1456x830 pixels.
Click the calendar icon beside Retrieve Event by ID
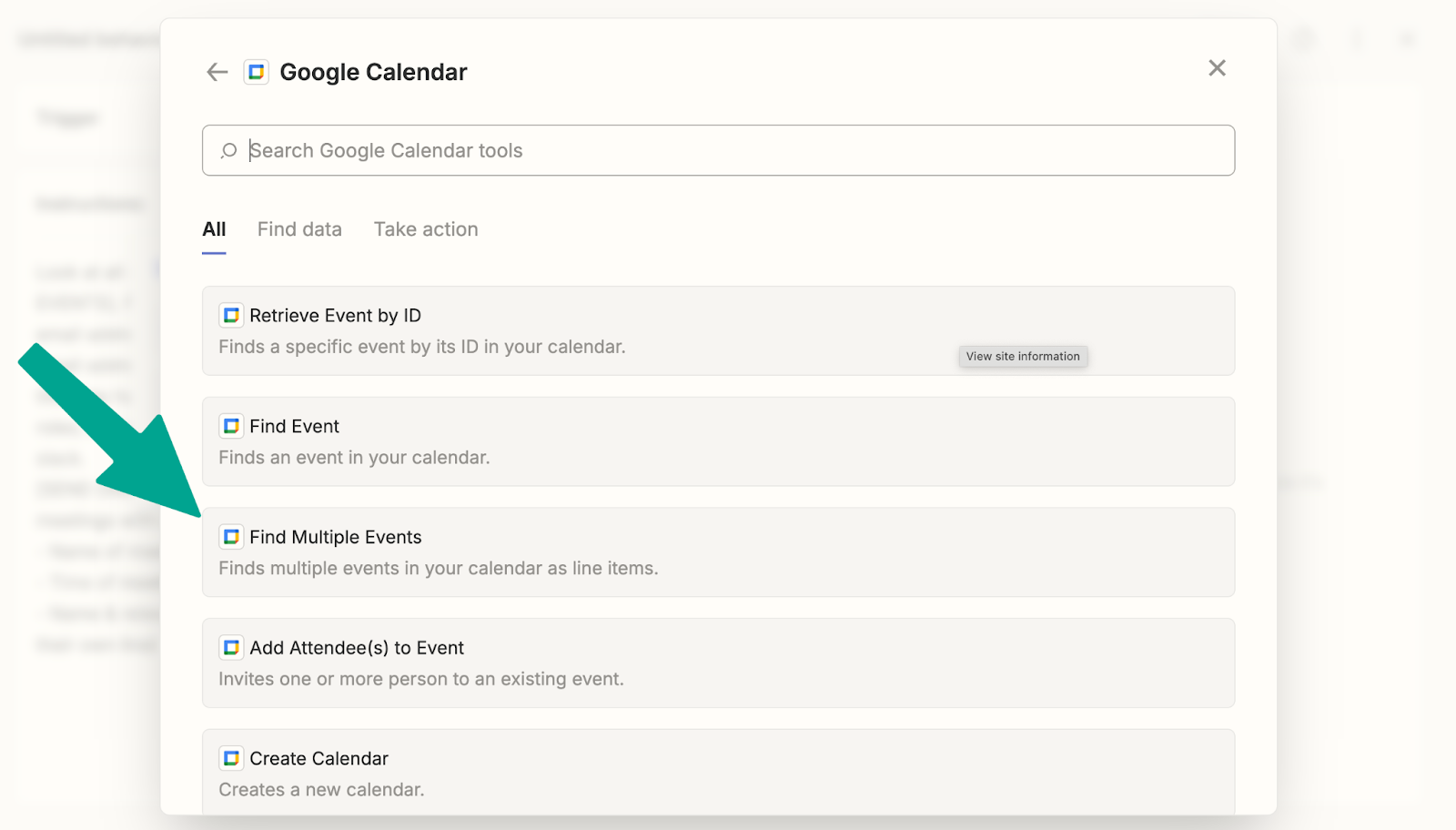pos(231,315)
